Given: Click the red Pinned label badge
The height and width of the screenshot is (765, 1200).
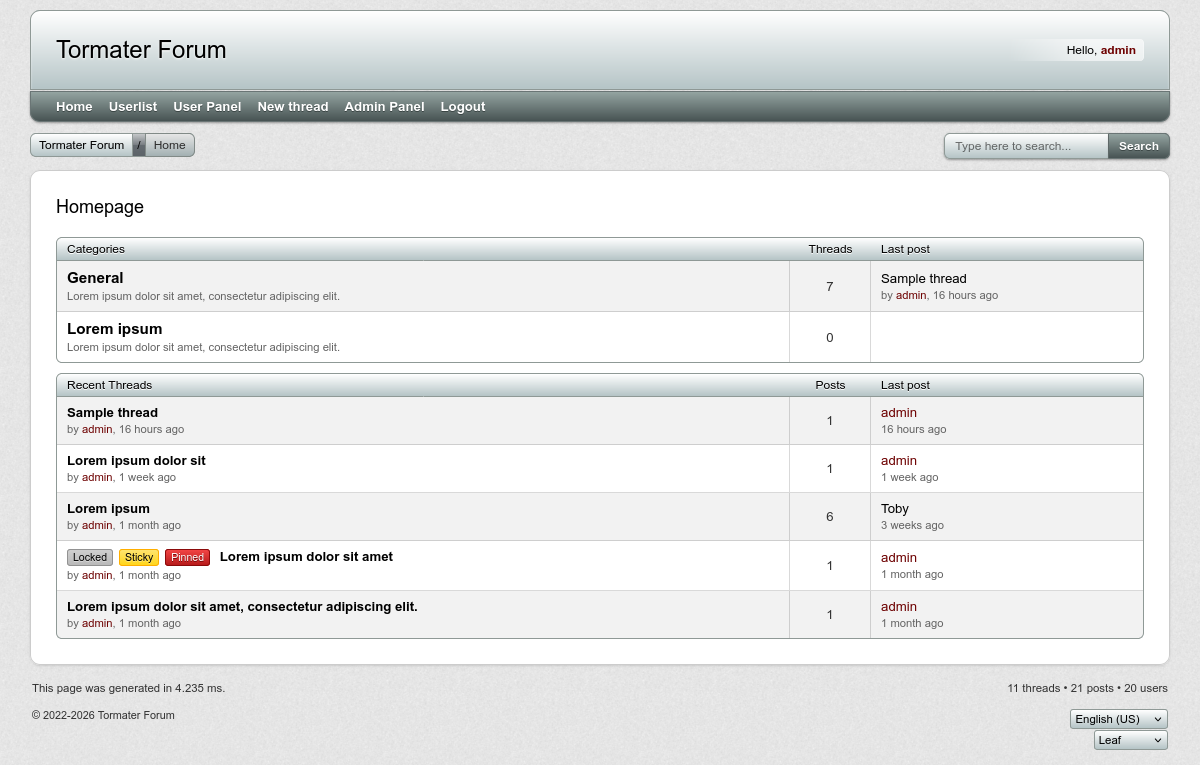Looking at the screenshot, I should tap(187, 558).
